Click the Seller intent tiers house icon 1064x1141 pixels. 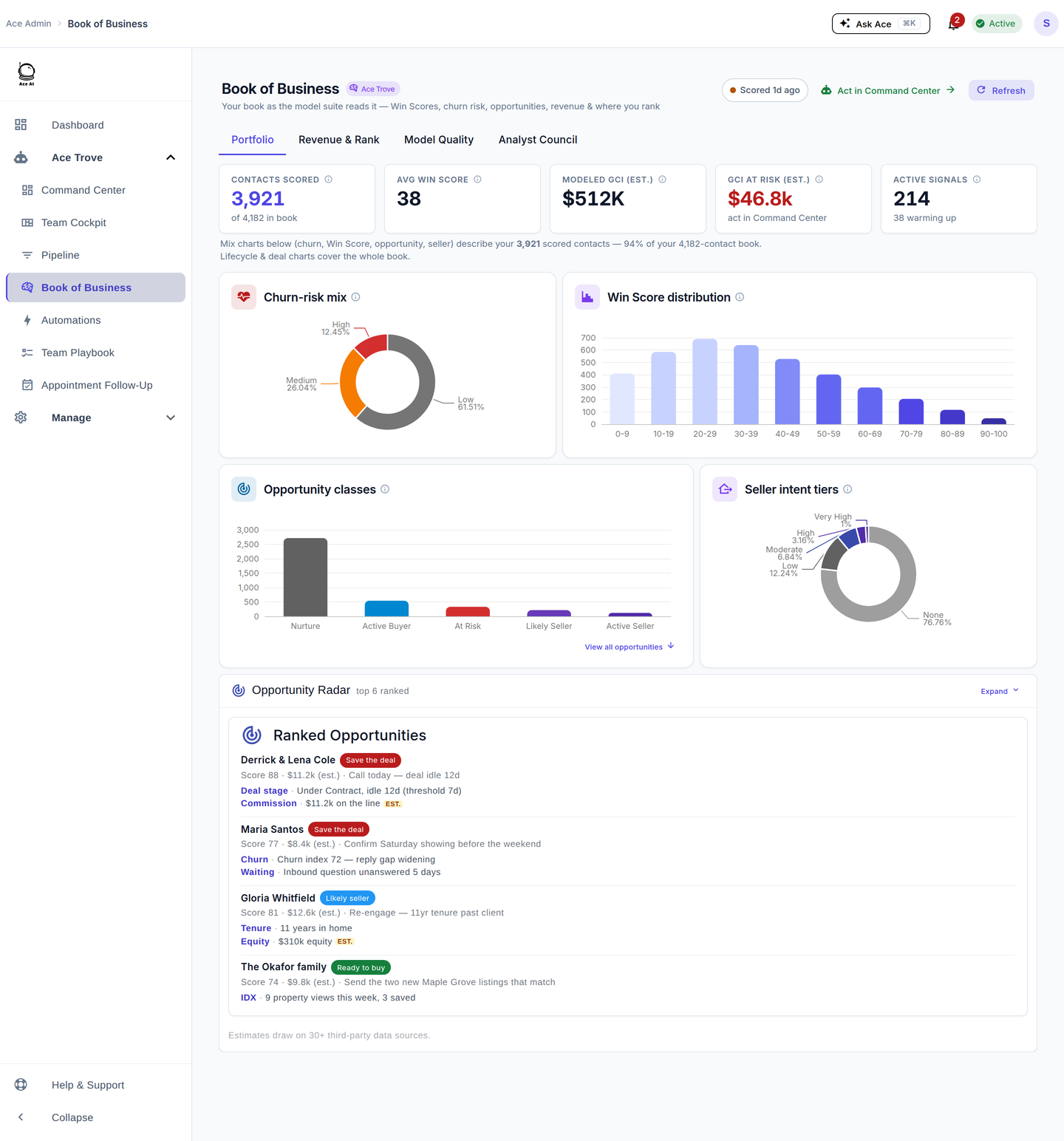pos(725,489)
